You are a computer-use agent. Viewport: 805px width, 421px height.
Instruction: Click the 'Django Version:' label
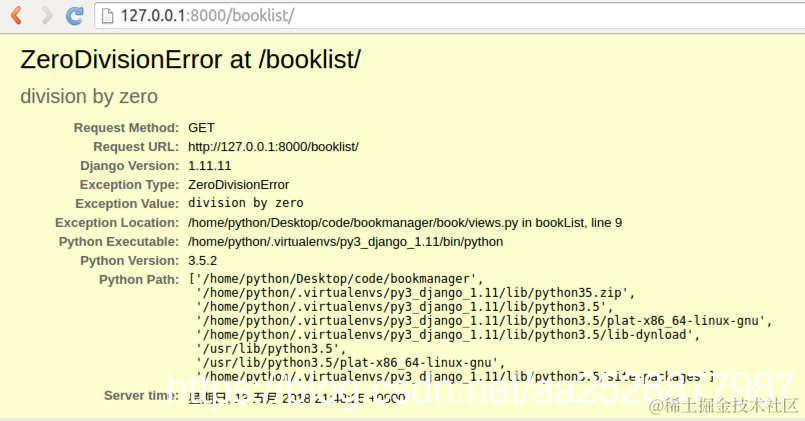(x=129, y=166)
